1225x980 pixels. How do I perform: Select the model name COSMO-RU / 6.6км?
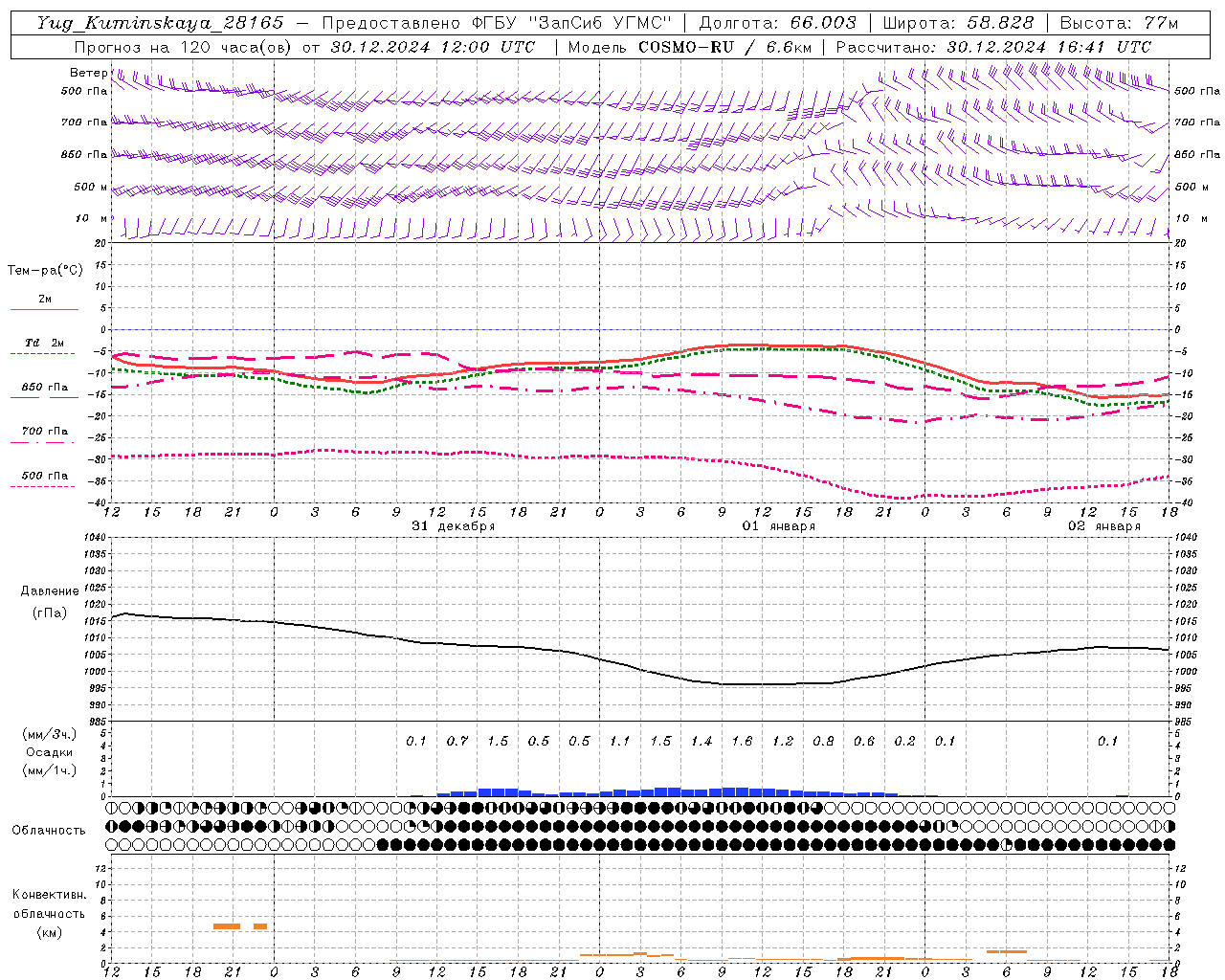tap(725, 47)
